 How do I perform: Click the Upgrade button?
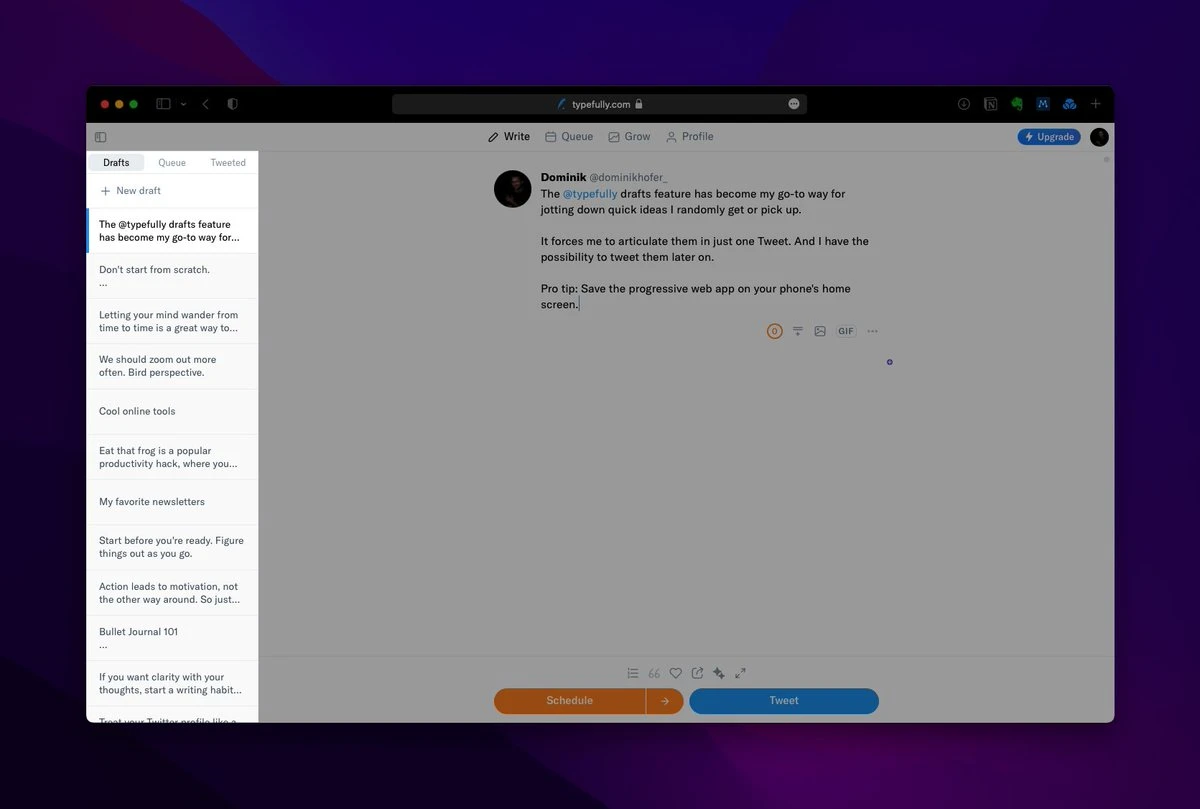(x=1049, y=137)
